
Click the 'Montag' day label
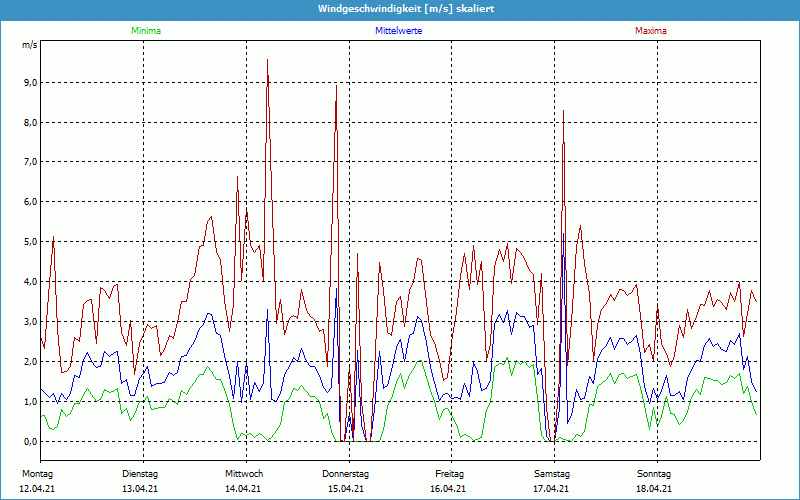[37, 474]
